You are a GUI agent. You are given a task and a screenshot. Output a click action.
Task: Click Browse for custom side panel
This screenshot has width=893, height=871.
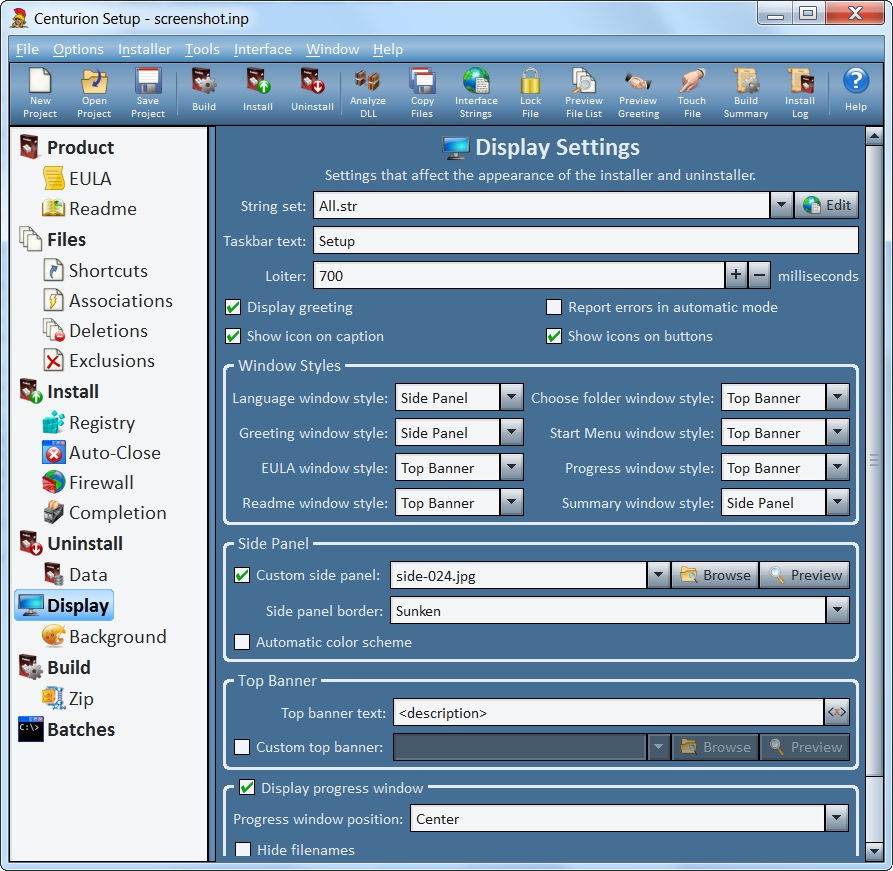[715, 575]
